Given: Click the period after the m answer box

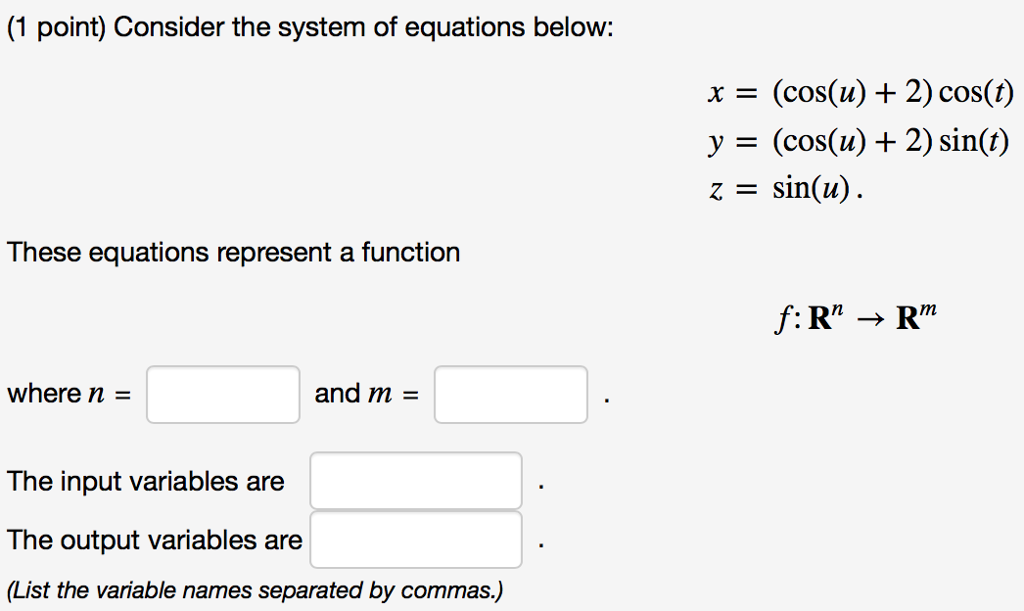Looking at the screenshot, I should coord(606,400).
